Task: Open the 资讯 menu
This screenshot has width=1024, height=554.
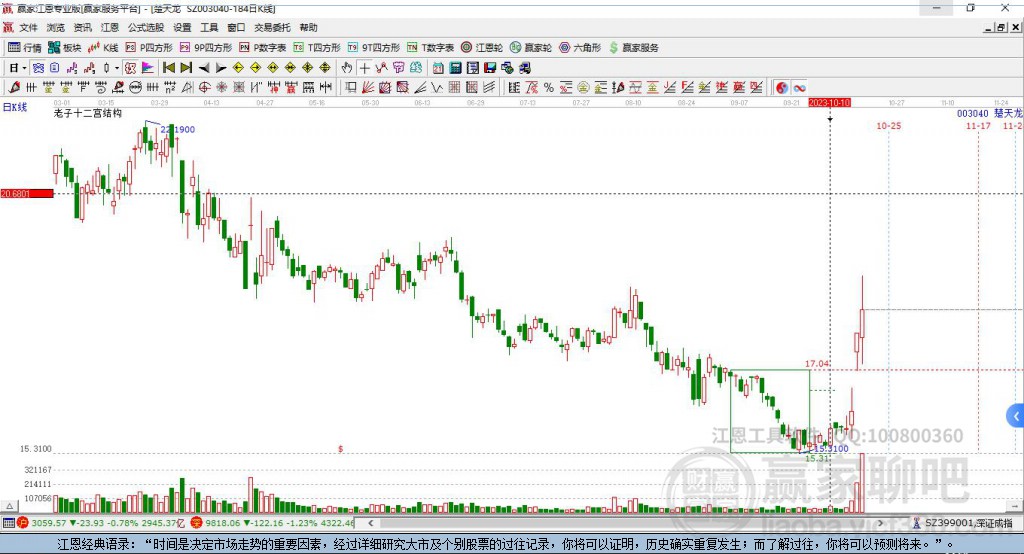Action: (x=82, y=27)
